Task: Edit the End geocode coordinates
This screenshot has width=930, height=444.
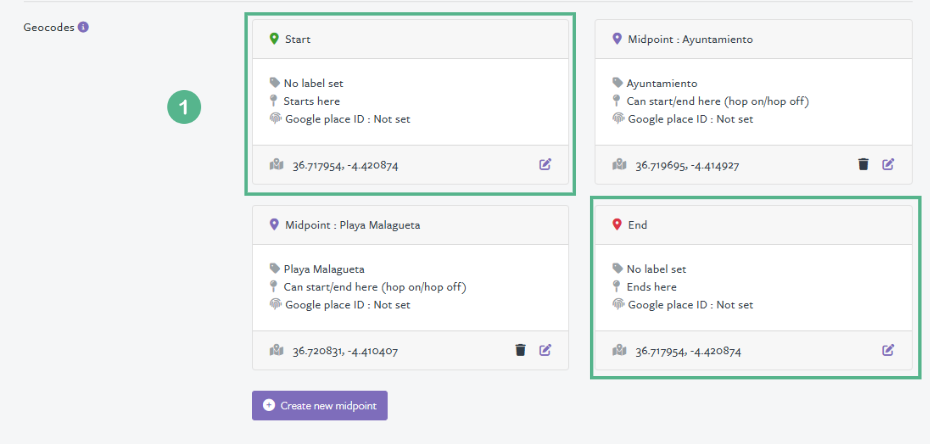Action: pos(888,350)
